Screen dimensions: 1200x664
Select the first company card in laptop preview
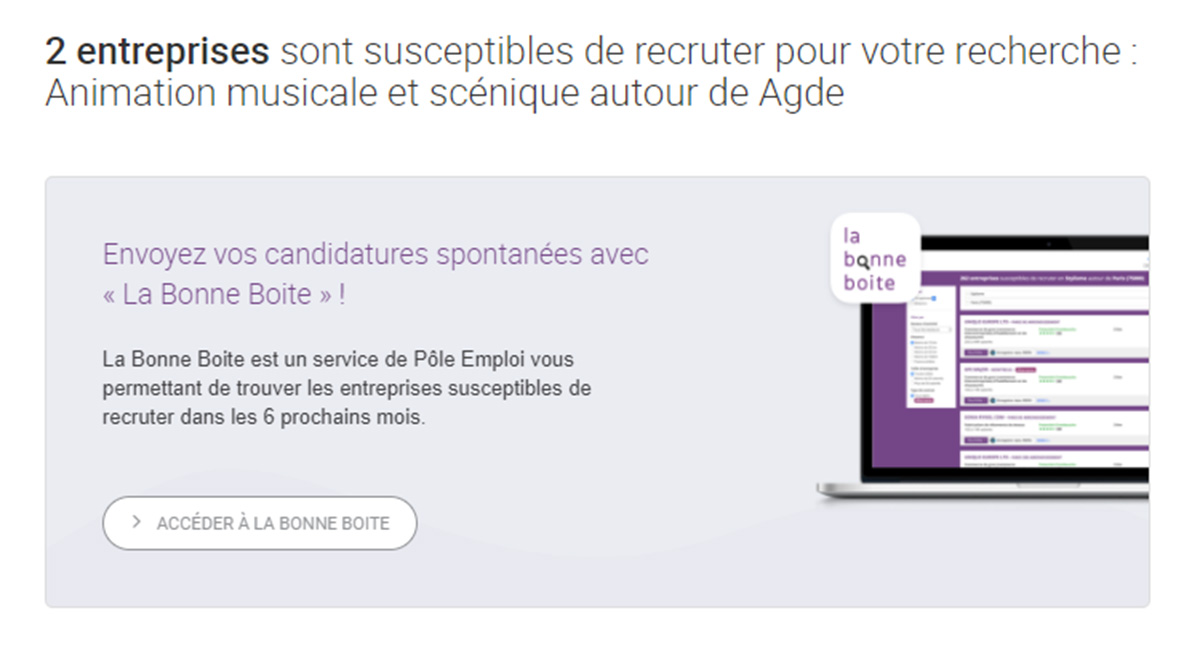1054,337
